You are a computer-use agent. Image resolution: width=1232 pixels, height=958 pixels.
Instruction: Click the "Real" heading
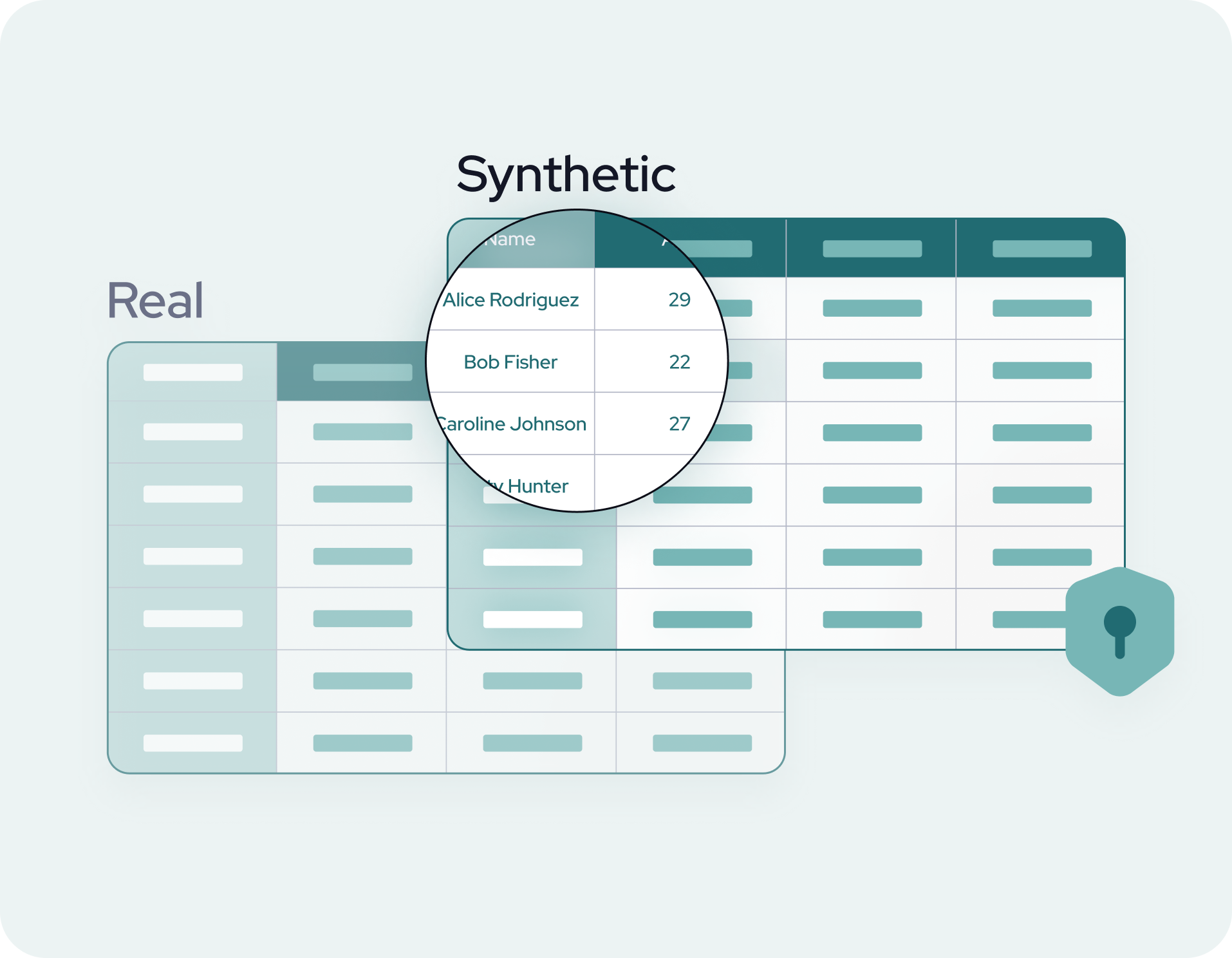[155, 301]
